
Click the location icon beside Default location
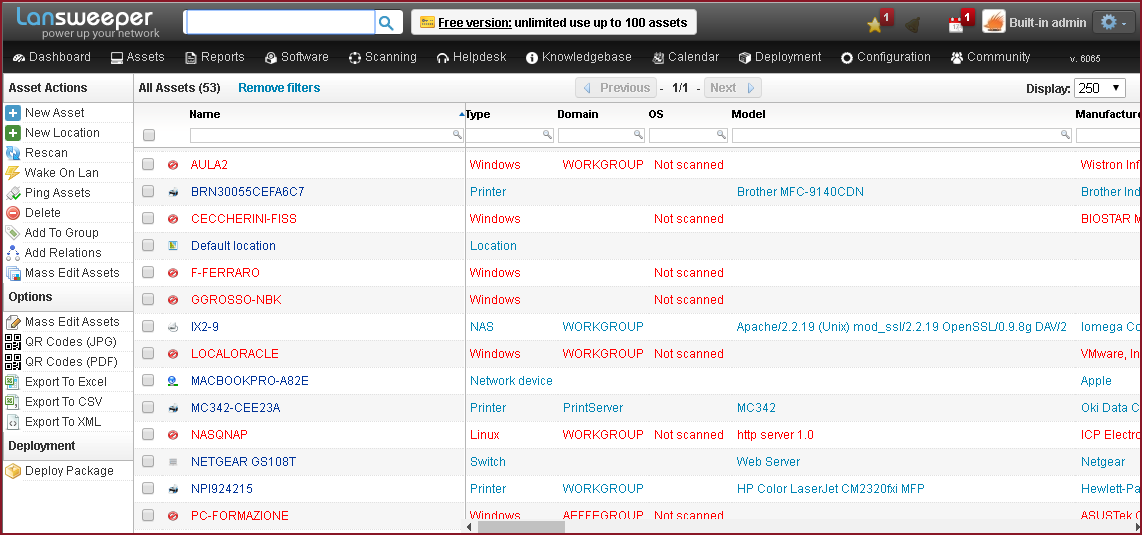(x=173, y=246)
